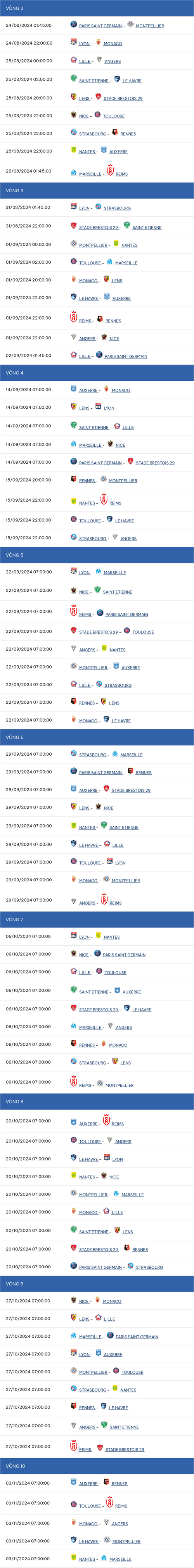Open Lyon link in Toulouse vs Lyon match
The width and height of the screenshot is (194, 1568).
[120, 863]
